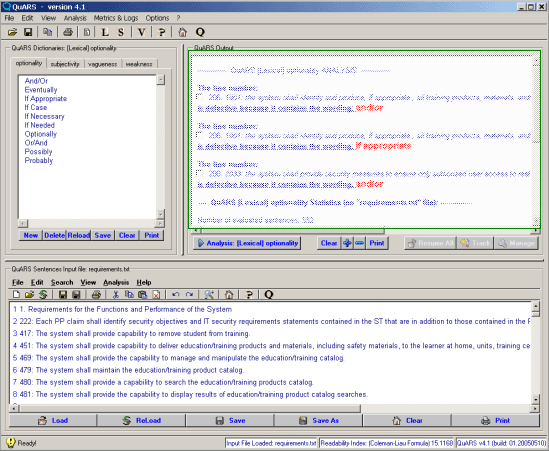The height and width of the screenshot is (451, 549).
Task: Click 'Input File Loaded: requirements.txt' status entry
Action: tap(271, 443)
